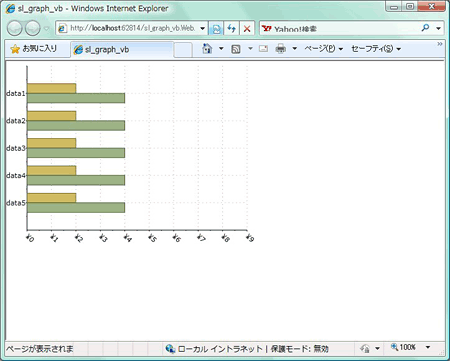Click the Print icon
Viewport: 450px width, 361px height.
click(x=281, y=49)
